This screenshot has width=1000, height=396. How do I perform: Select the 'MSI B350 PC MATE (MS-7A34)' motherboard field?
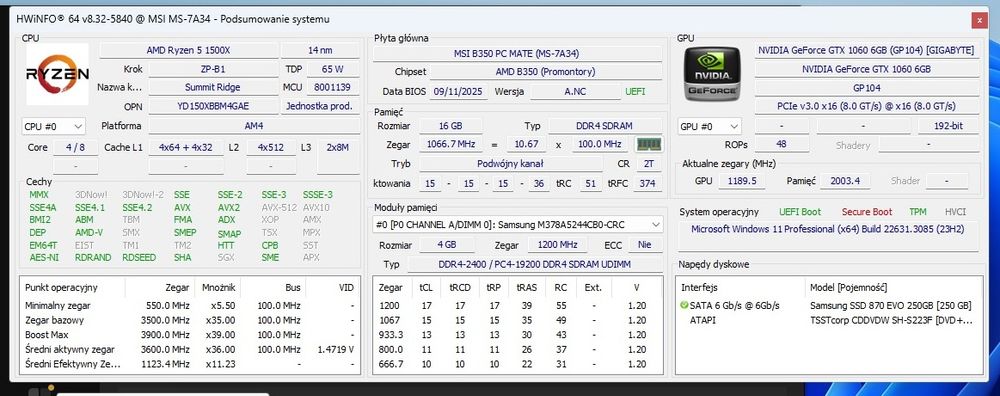[517, 54]
